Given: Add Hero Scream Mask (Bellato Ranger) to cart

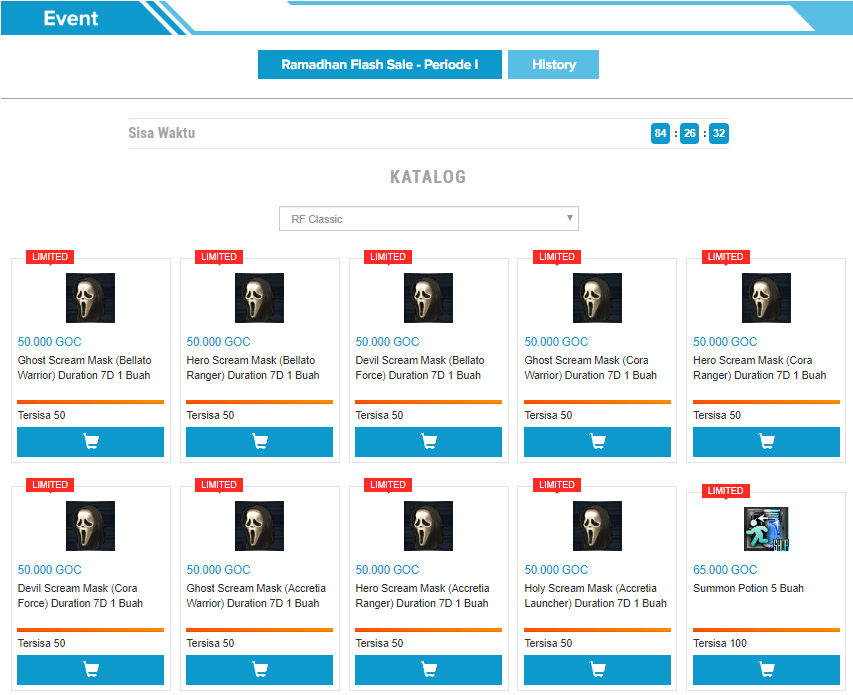Looking at the screenshot, I should 259,442.
